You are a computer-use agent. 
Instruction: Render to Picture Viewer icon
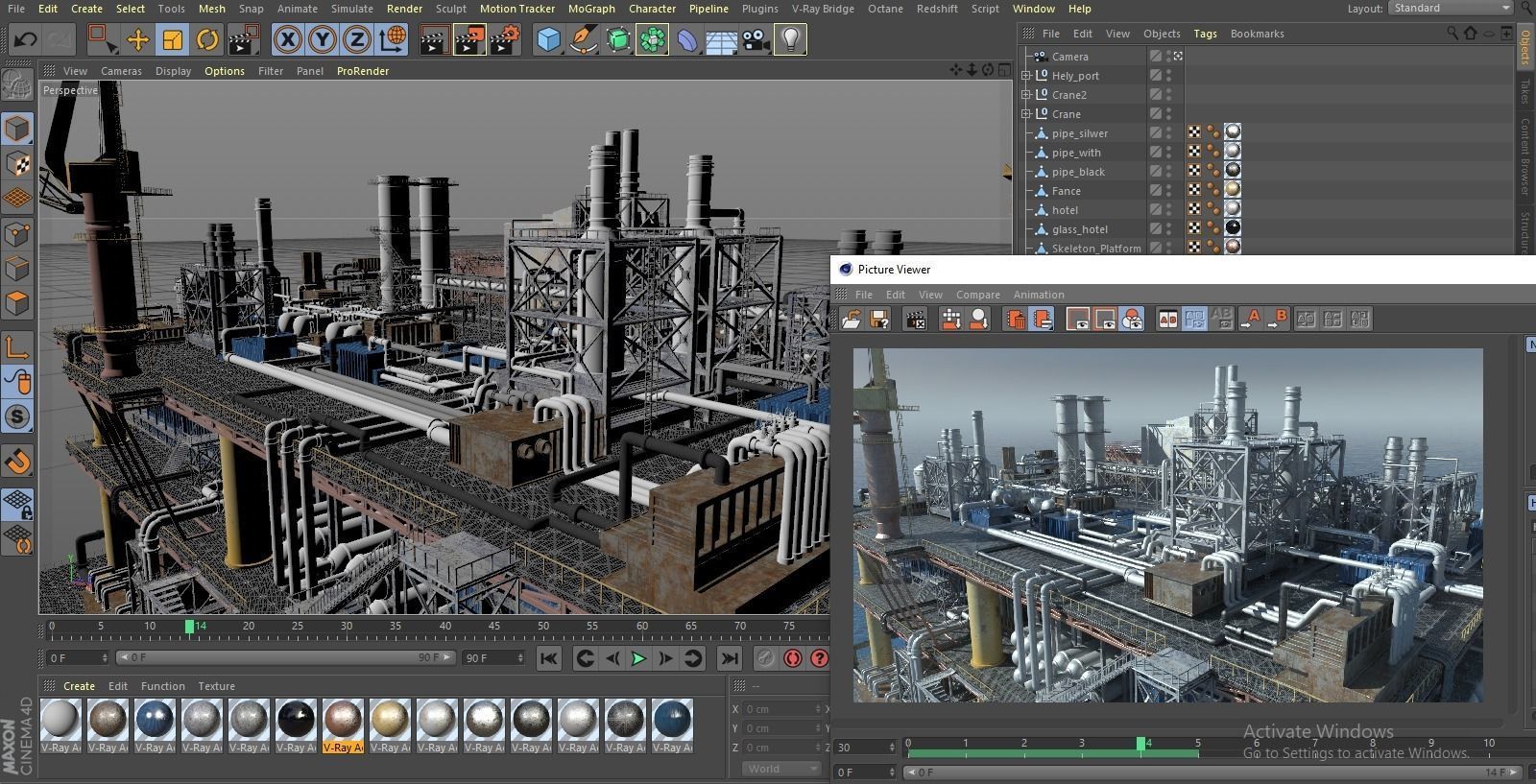[469, 40]
